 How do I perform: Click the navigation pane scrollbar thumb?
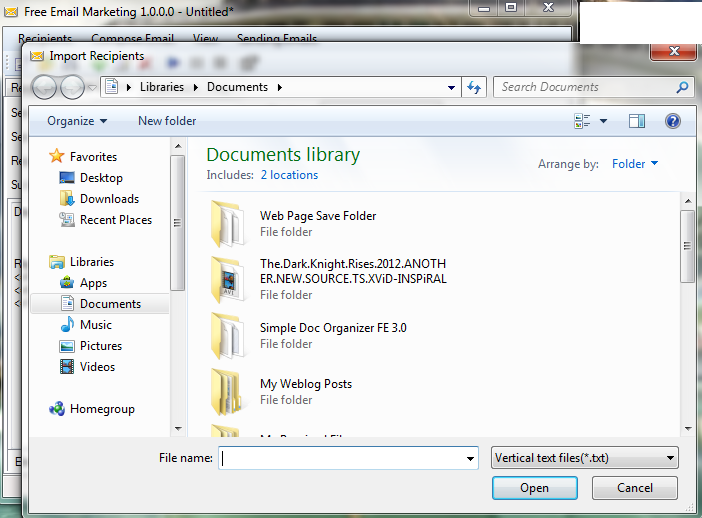coord(178,223)
